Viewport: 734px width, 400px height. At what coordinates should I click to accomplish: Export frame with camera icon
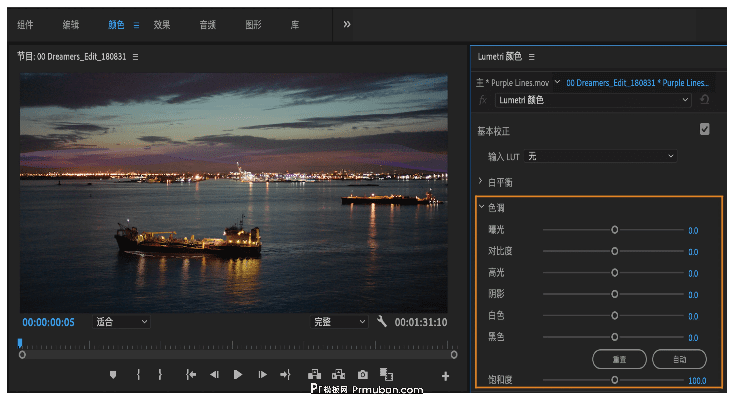coord(363,375)
